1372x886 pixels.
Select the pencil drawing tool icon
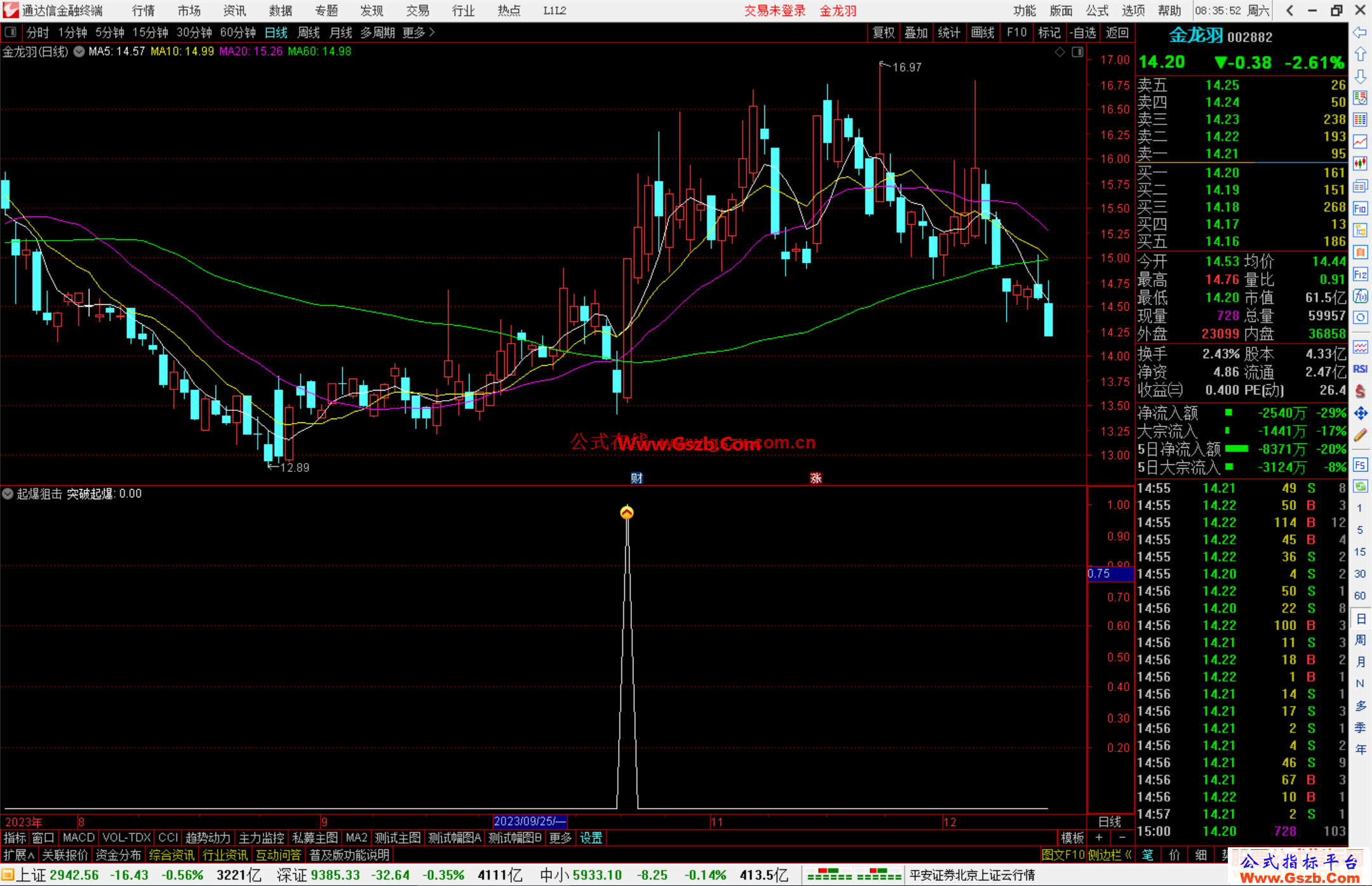coord(1360,436)
